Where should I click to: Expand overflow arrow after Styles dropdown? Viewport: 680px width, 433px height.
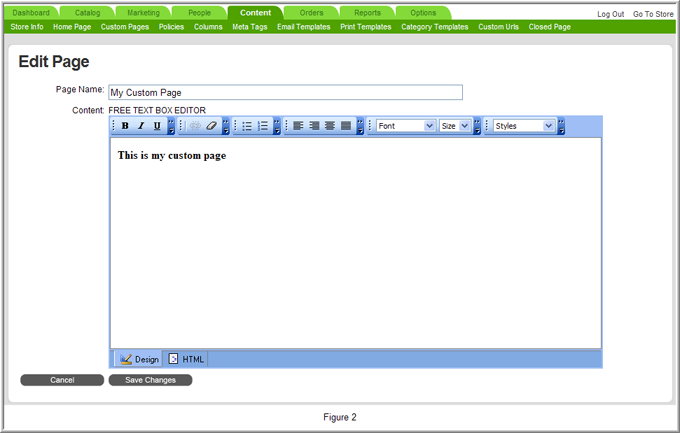tap(561, 126)
